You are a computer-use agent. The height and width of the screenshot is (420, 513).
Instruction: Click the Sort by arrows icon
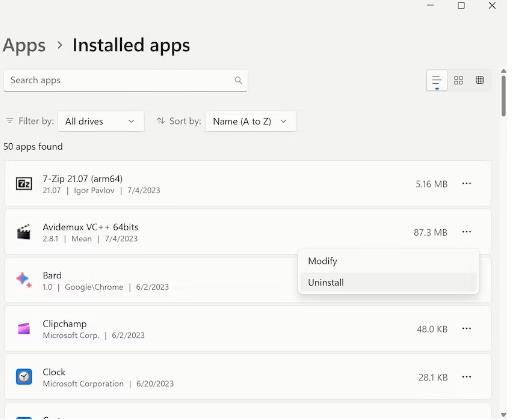pyautogui.click(x=161, y=121)
